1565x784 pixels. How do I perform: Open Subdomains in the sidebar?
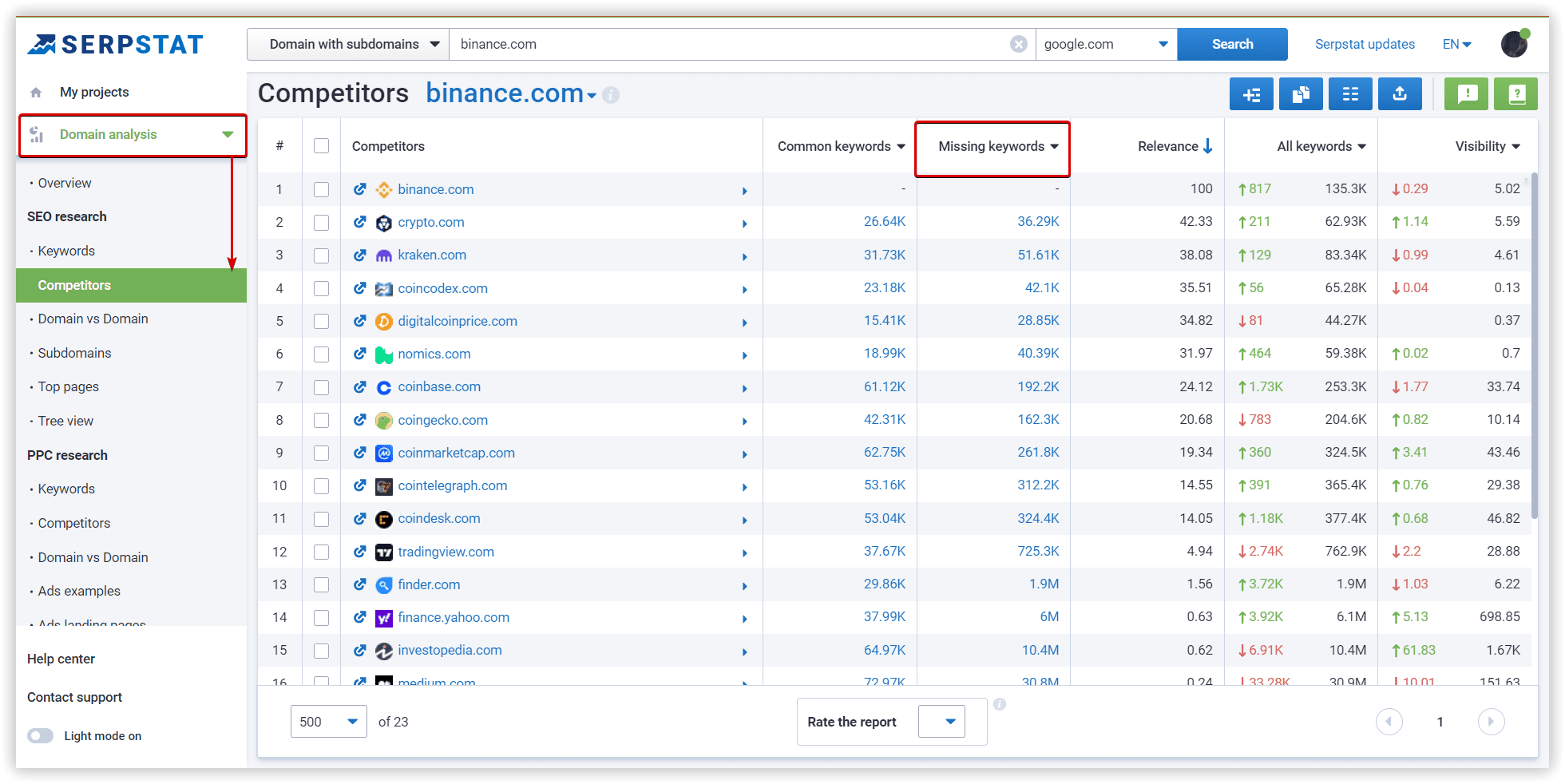[x=74, y=353]
